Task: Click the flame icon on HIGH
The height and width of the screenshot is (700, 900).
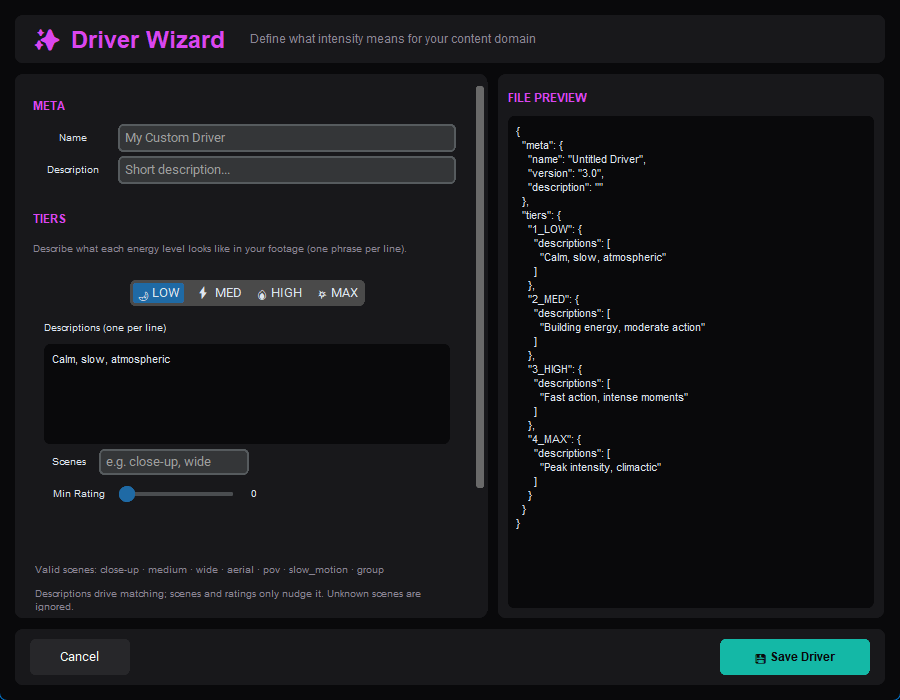Action: 262,294
